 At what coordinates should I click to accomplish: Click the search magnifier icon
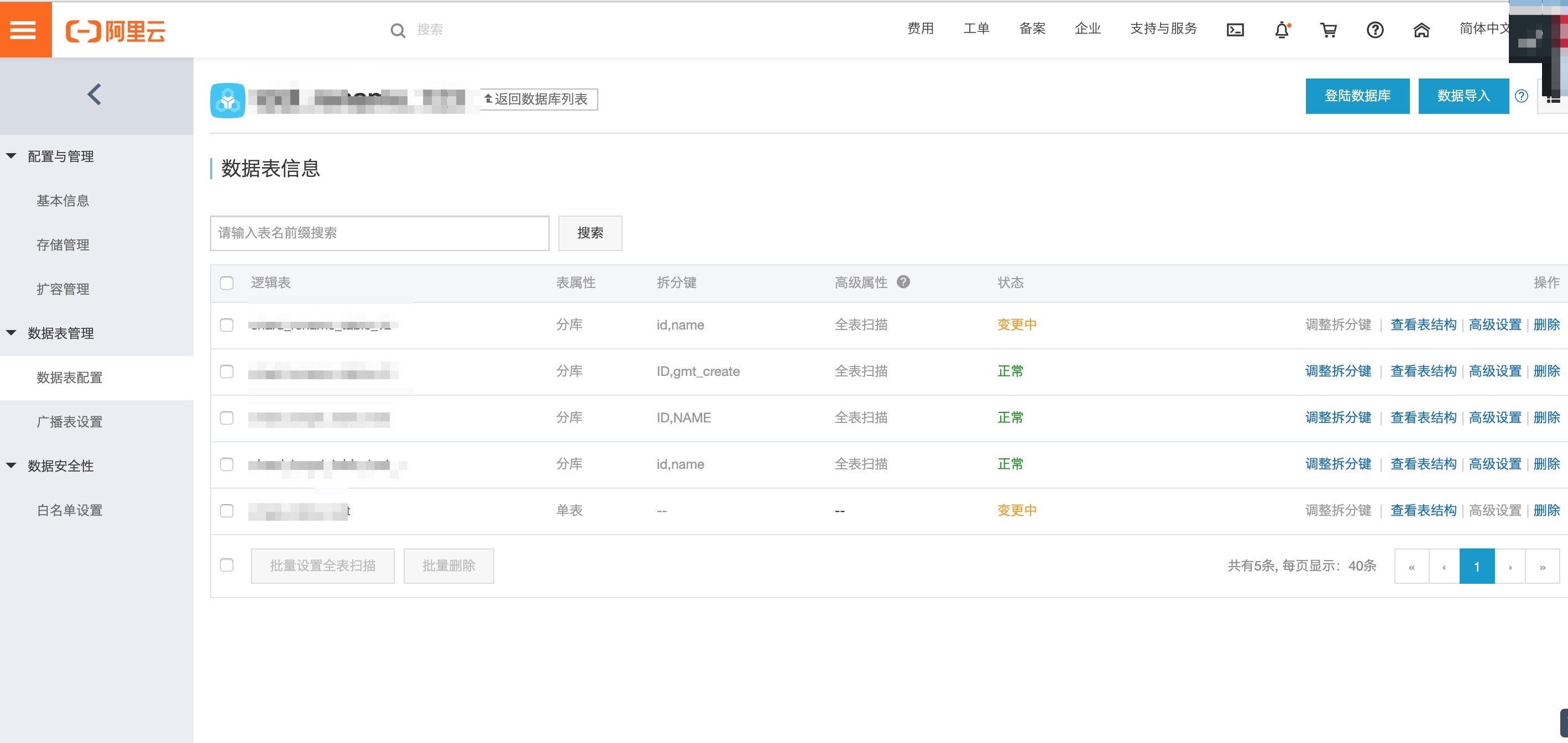click(x=398, y=30)
